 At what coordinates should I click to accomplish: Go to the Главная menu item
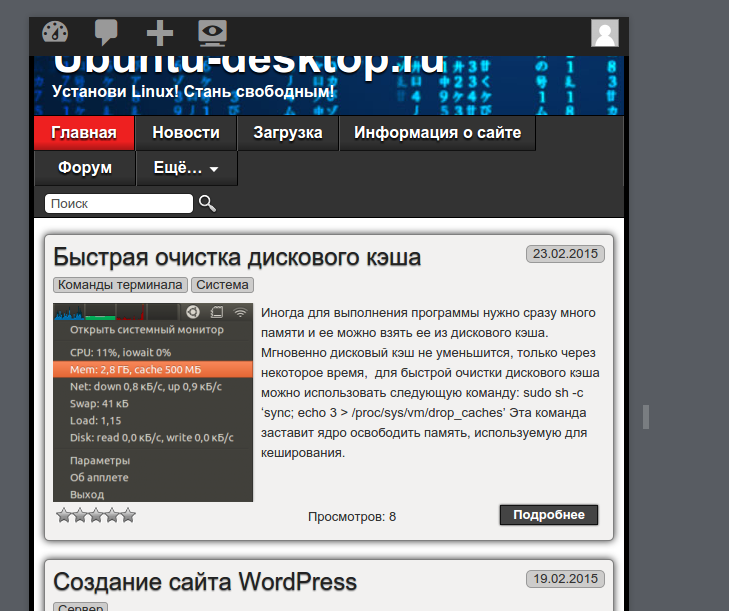tap(84, 133)
